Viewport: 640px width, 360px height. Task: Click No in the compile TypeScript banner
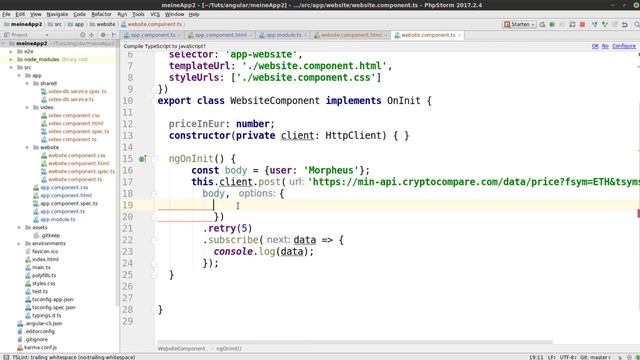(605, 46)
